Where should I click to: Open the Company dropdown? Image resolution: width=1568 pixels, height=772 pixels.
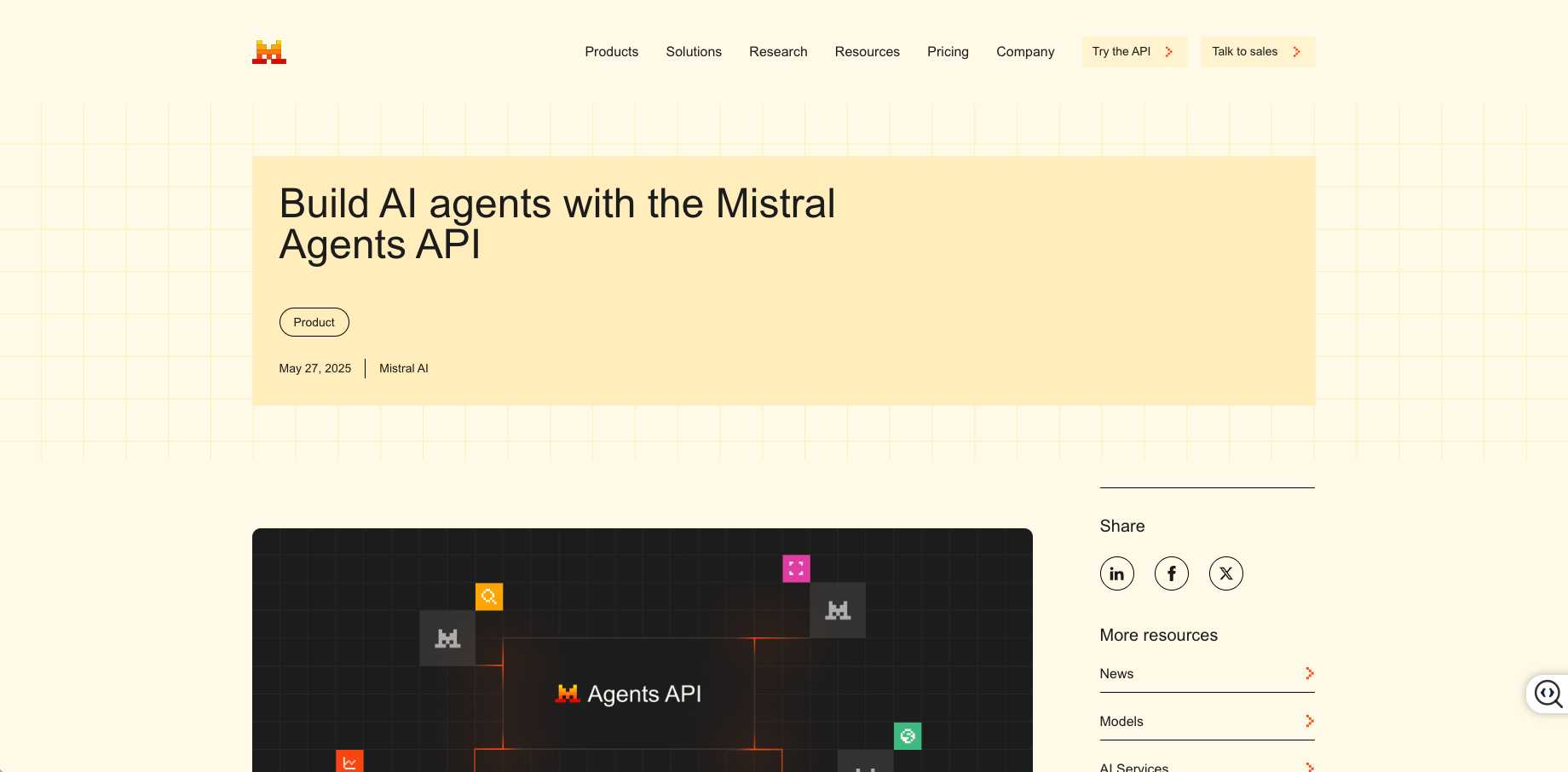tap(1024, 51)
